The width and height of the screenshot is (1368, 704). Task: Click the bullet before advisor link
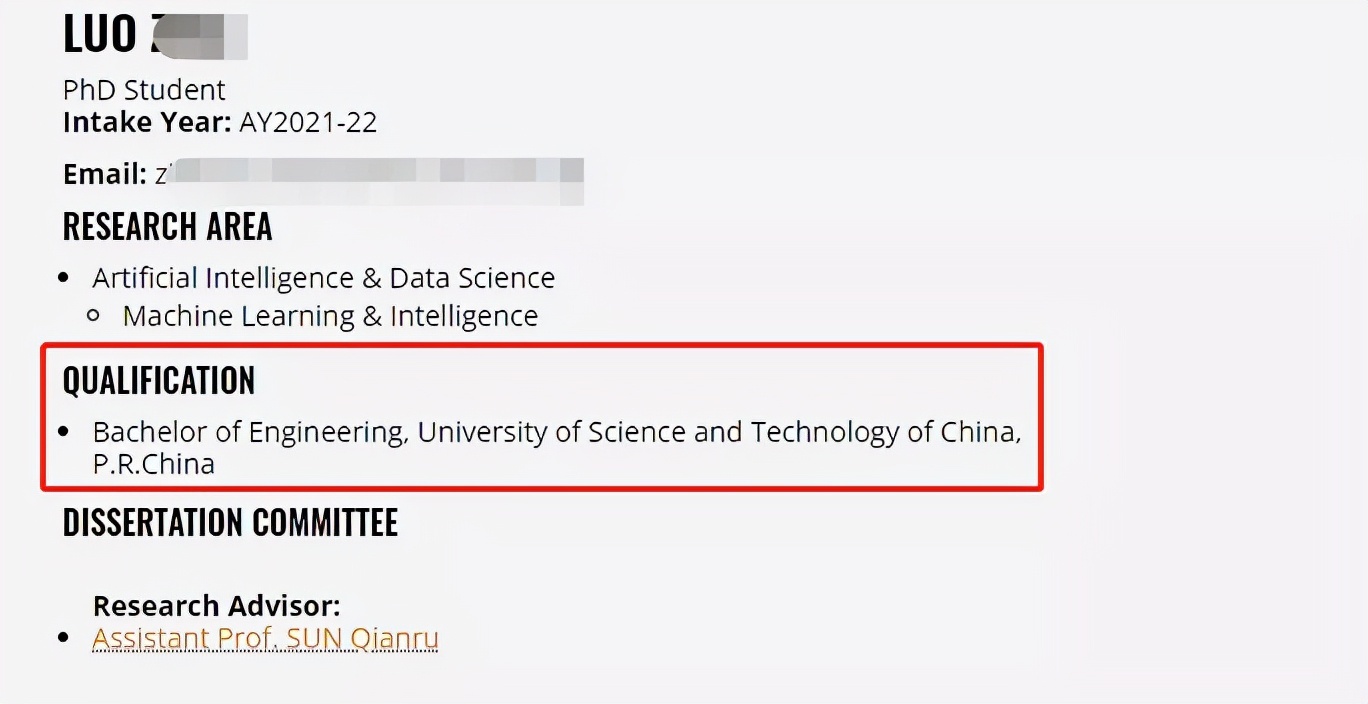(x=65, y=638)
